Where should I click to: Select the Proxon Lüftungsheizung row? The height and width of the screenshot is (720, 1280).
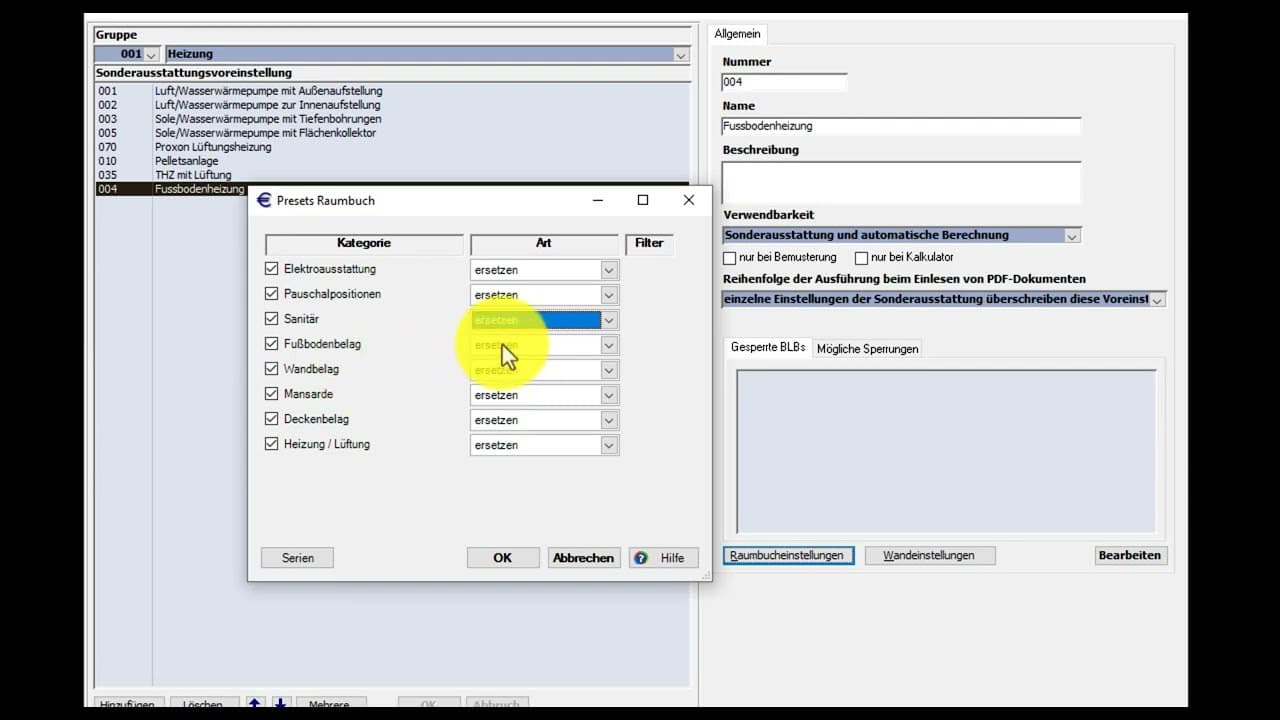tap(392, 147)
